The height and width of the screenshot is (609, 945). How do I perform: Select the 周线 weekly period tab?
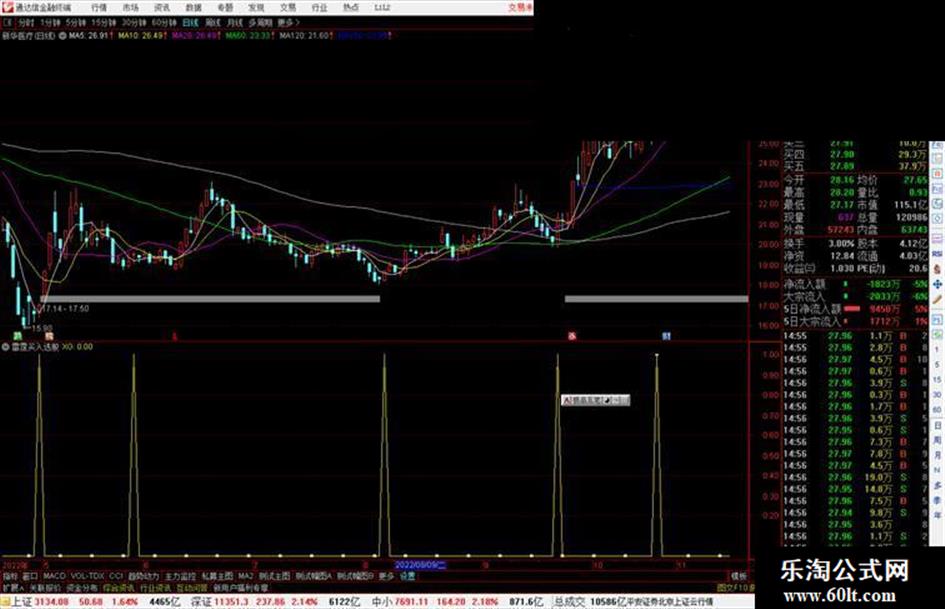[x=213, y=23]
